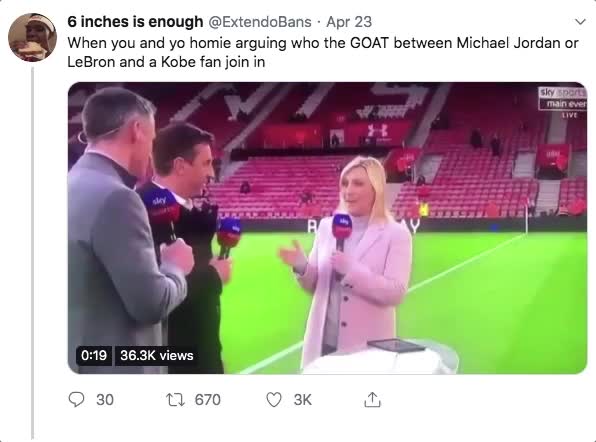Open the share tweet upload icon
The height and width of the screenshot is (442, 596).
tap(372, 399)
